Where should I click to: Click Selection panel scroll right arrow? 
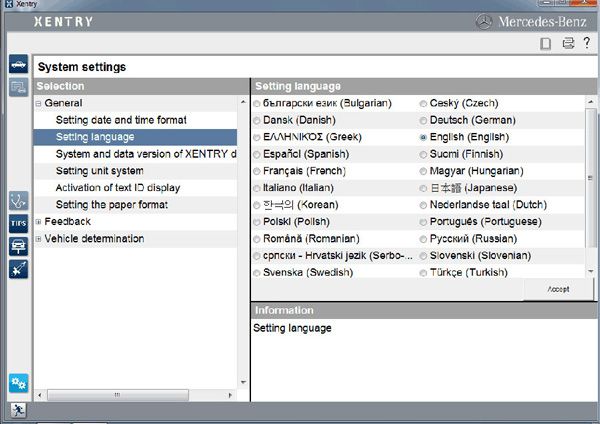pos(230,395)
